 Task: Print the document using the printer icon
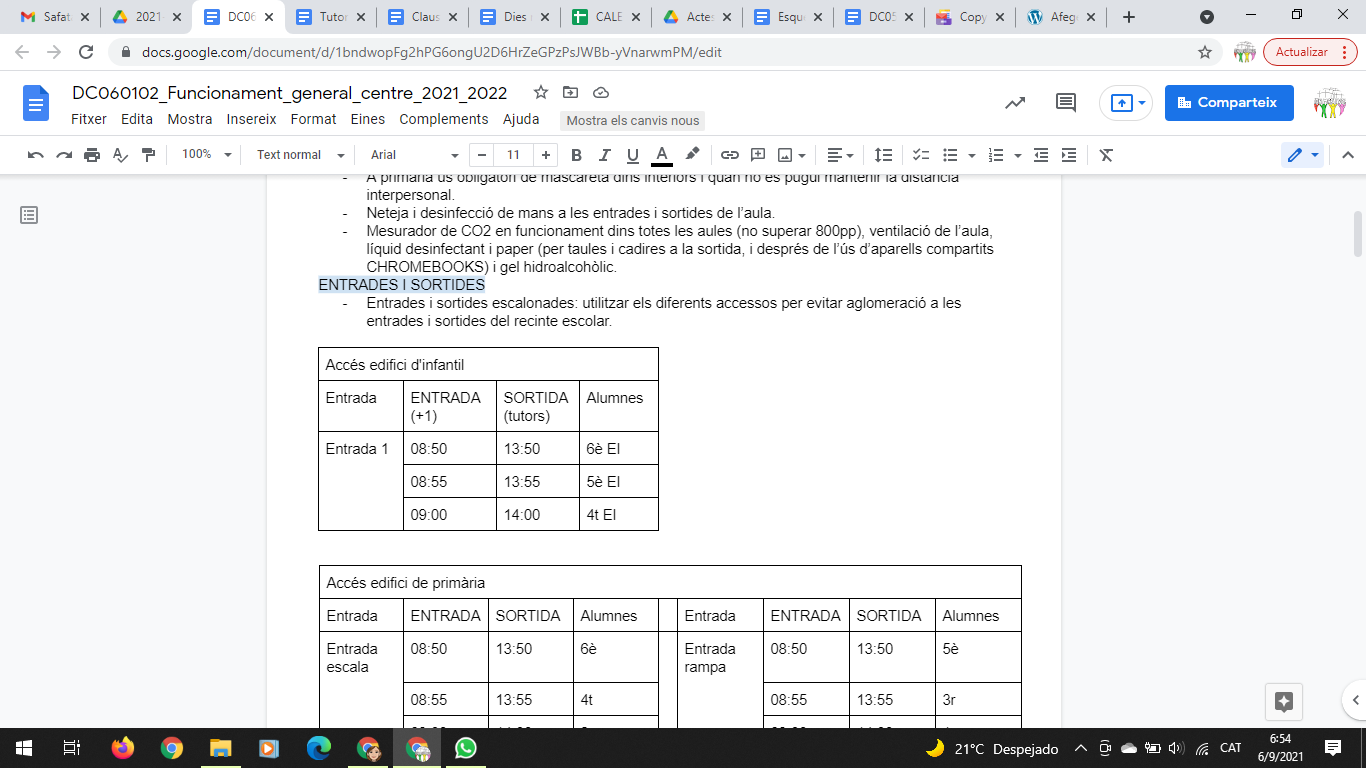pos(92,155)
